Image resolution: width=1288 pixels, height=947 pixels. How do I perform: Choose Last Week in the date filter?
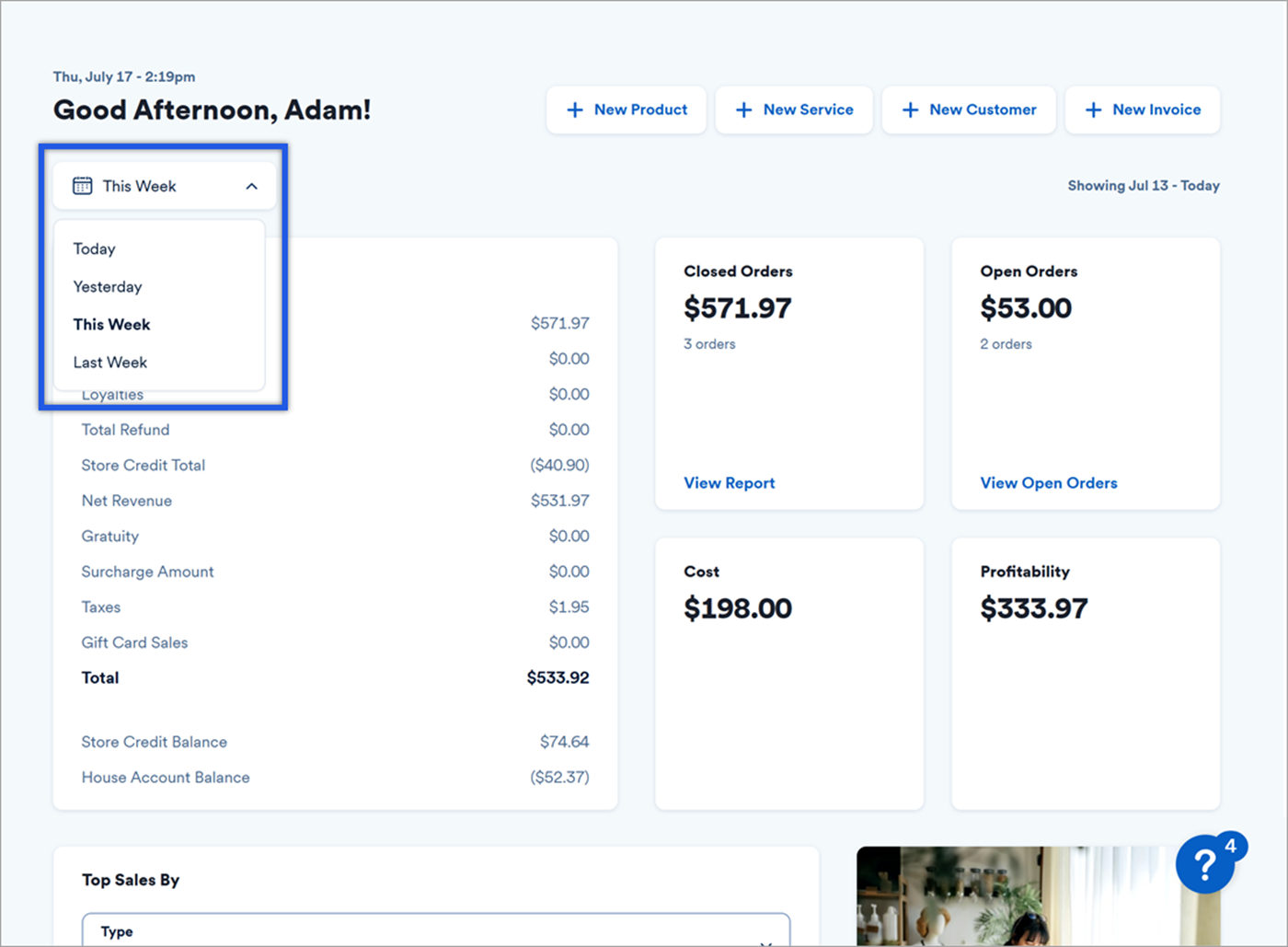click(x=109, y=362)
